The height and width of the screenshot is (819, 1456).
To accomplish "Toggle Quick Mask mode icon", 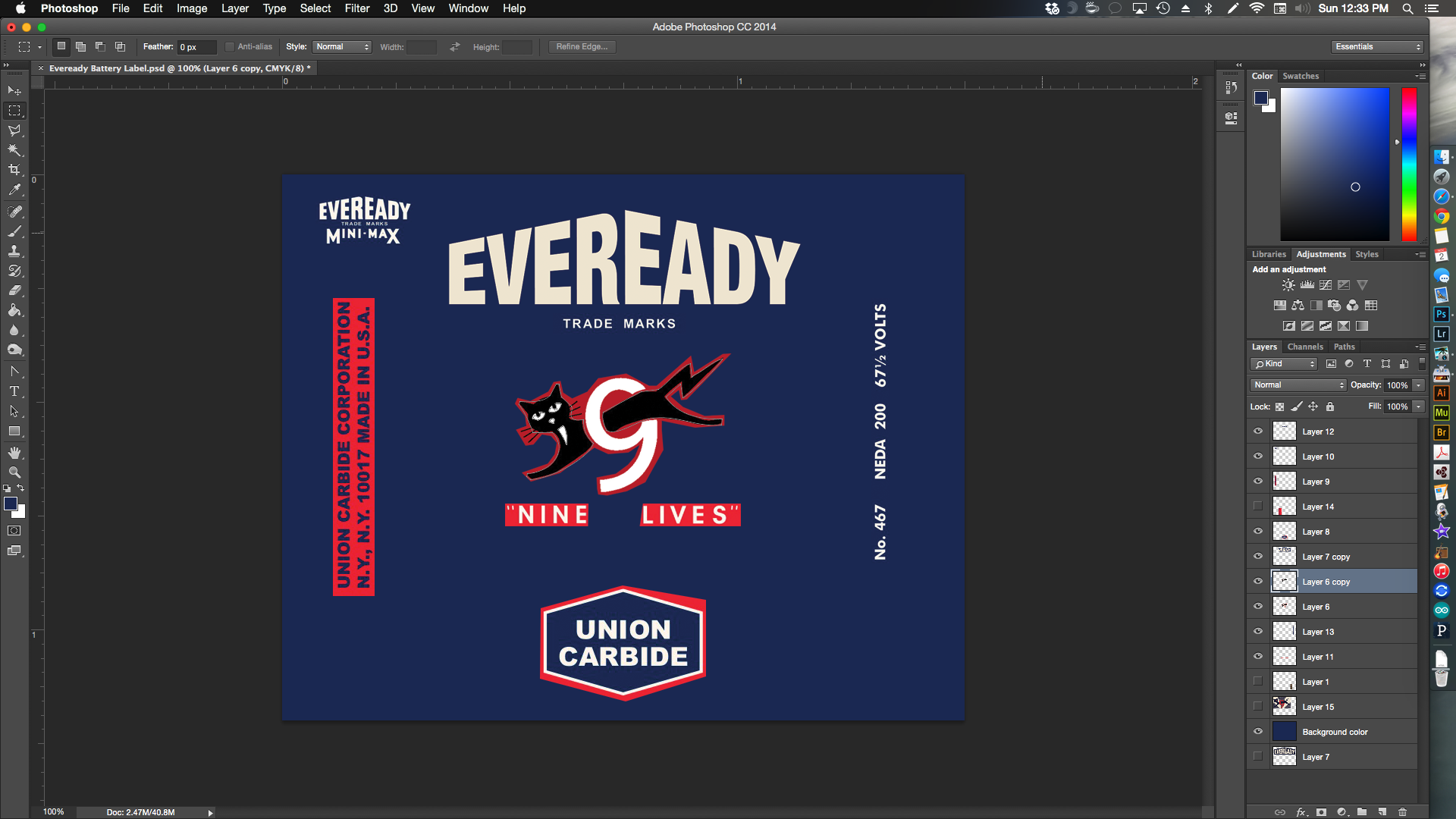I will 14,531.
